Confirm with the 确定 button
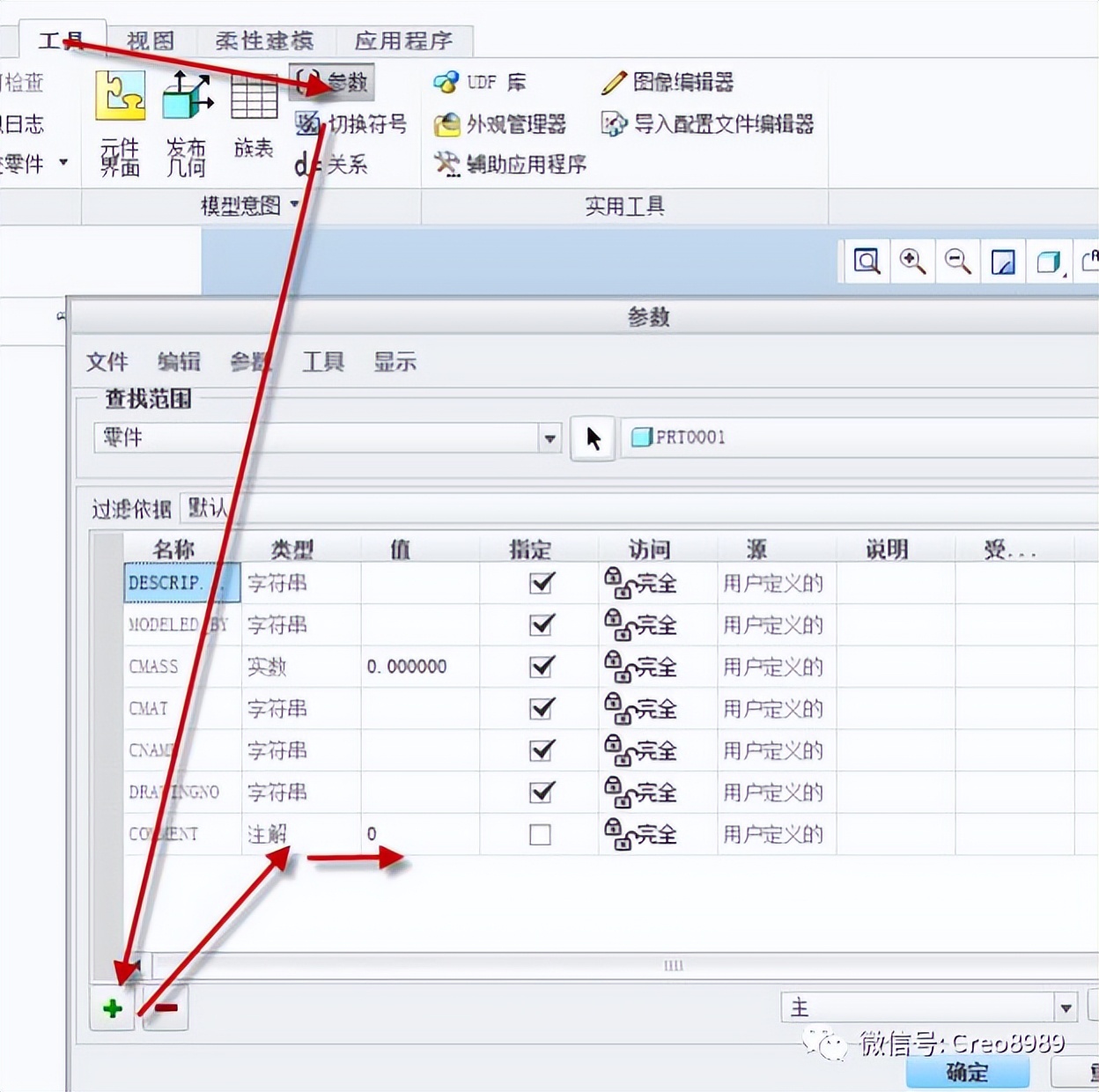1099x1092 pixels. point(967,1074)
